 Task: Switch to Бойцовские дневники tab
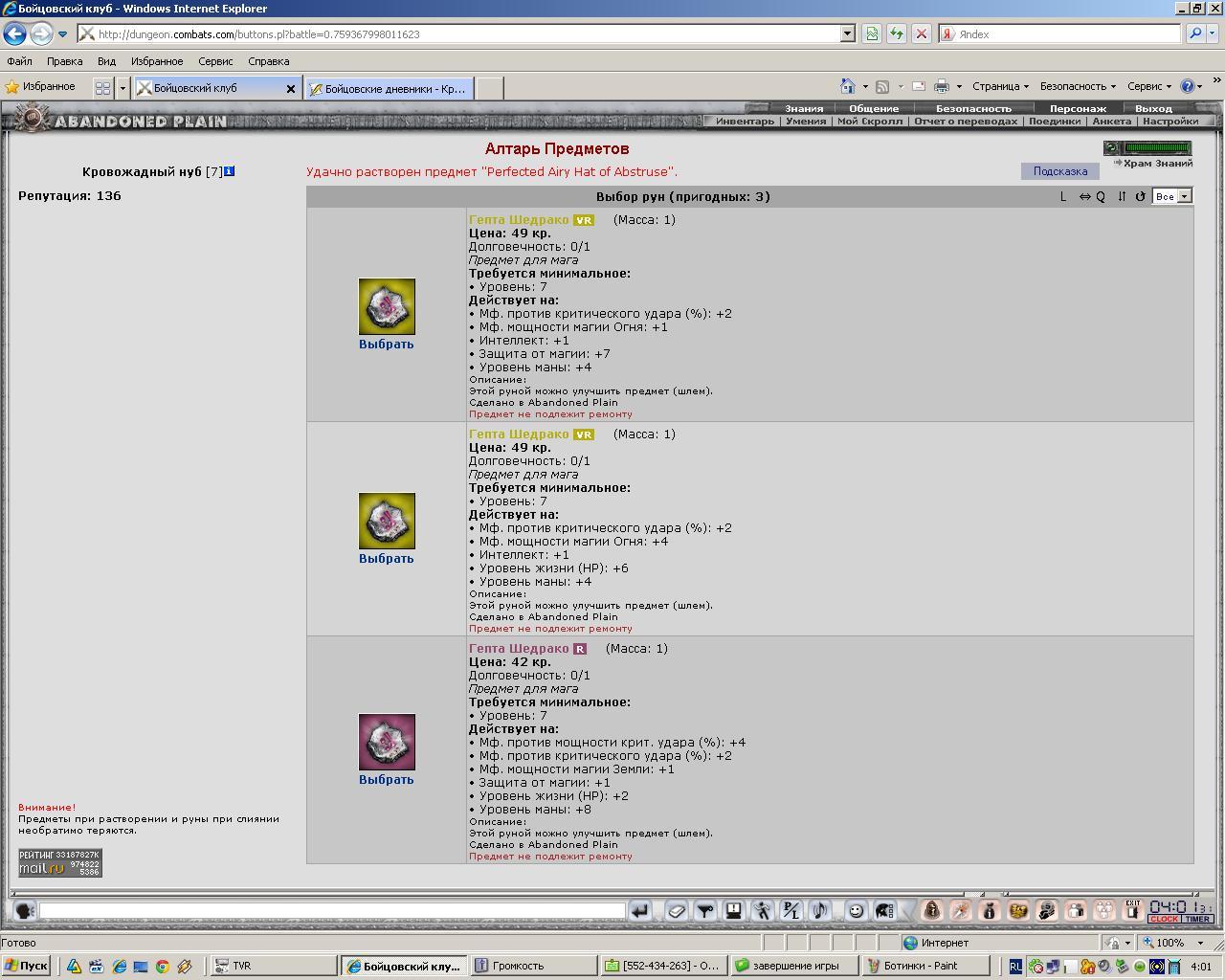(x=389, y=88)
